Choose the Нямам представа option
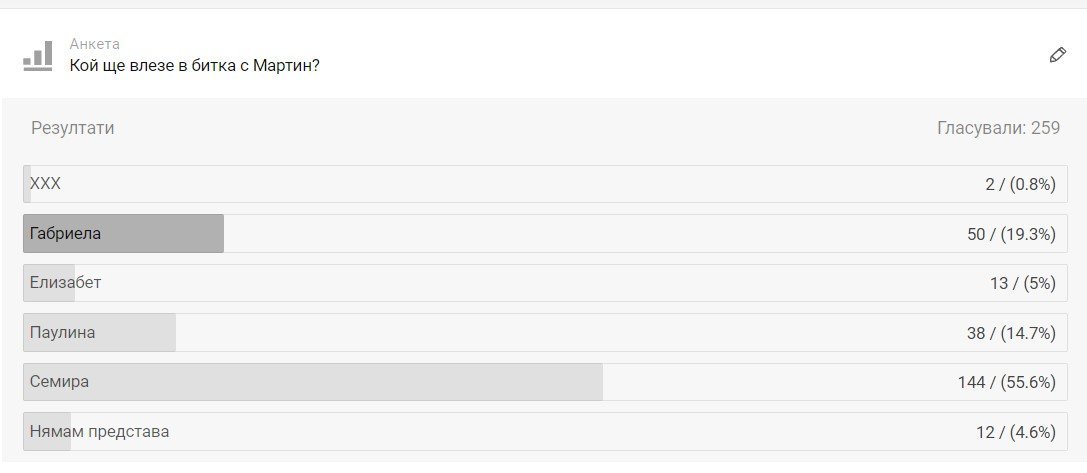The height and width of the screenshot is (473, 1087). coord(100,432)
